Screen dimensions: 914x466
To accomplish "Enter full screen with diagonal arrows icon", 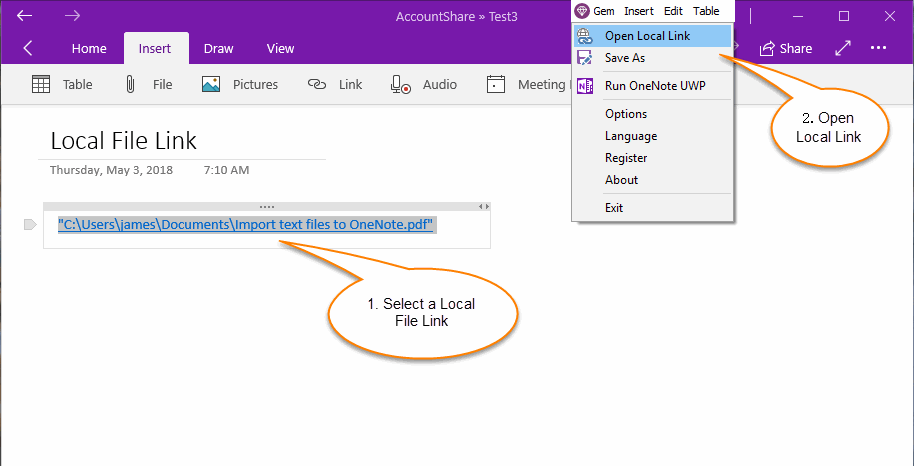I will 843,48.
